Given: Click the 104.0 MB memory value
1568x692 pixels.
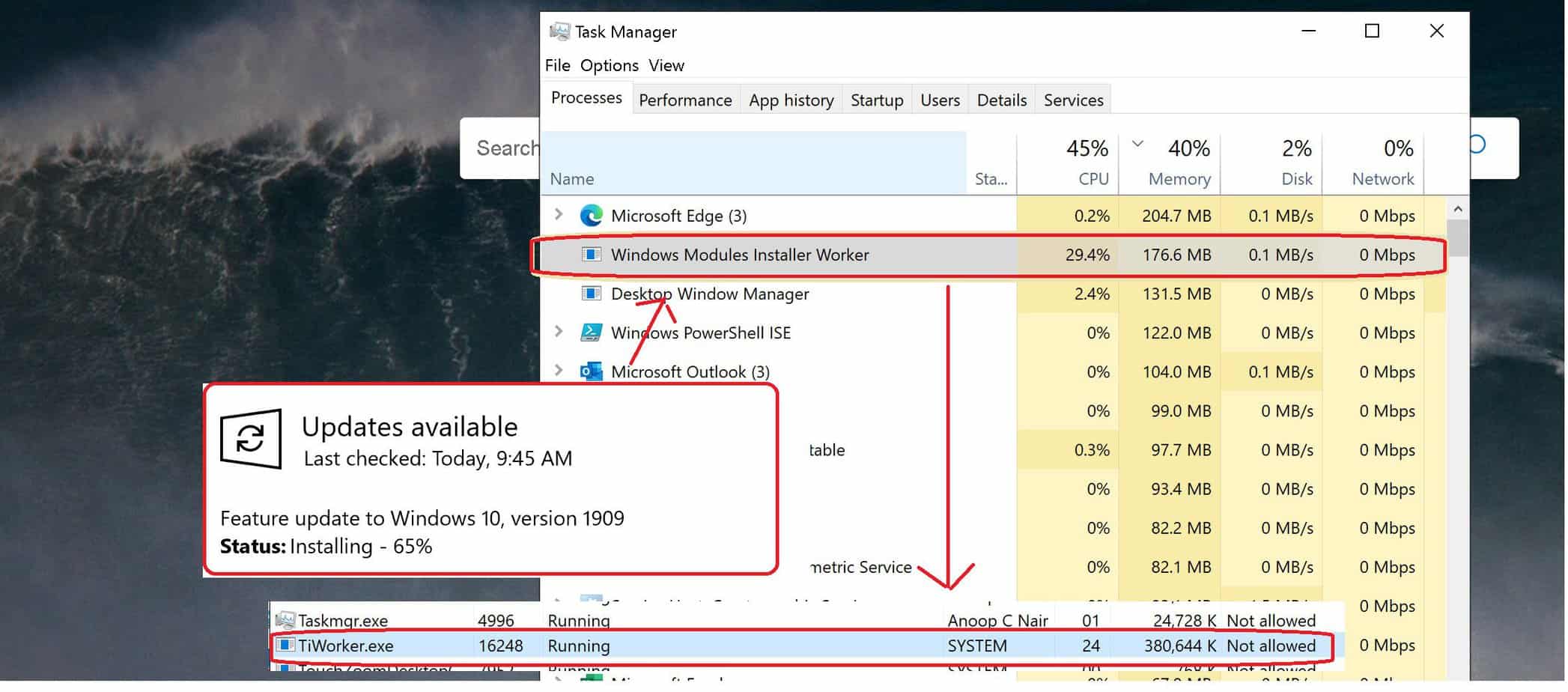Looking at the screenshot, I should (x=1176, y=371).
